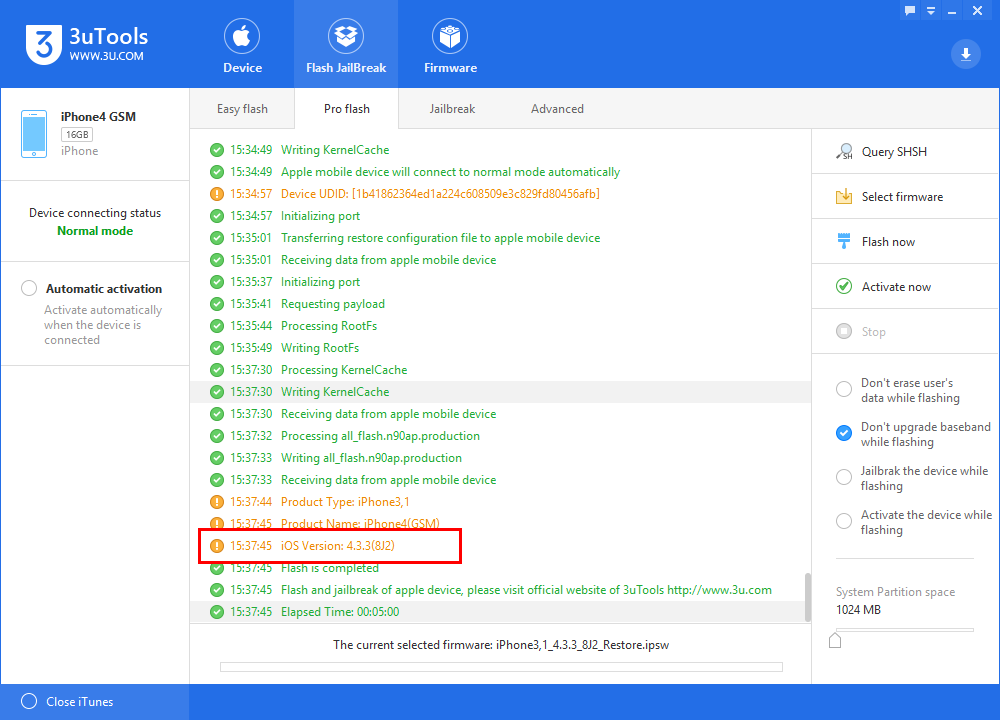Click the iPhone4 GSM device icon
This screenshot has width=1000, height=720.
point(34,134)
